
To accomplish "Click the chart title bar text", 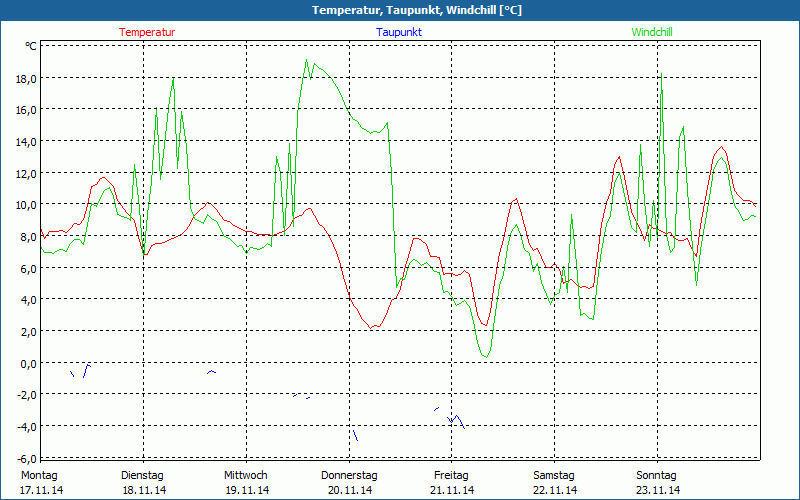I will point(402,10).
